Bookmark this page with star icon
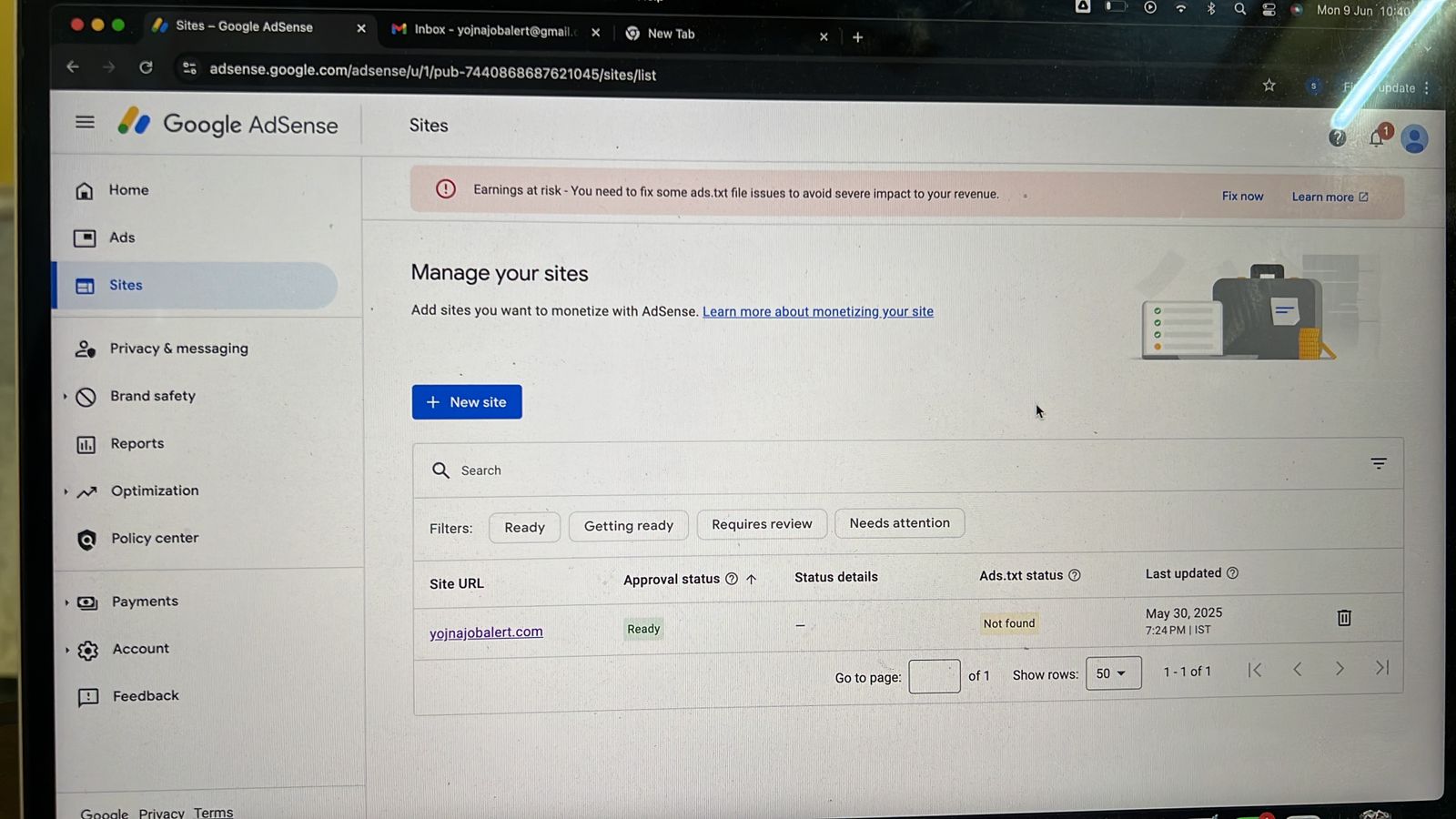This screenshot has width=1456, height=819. pos(1269,86)
